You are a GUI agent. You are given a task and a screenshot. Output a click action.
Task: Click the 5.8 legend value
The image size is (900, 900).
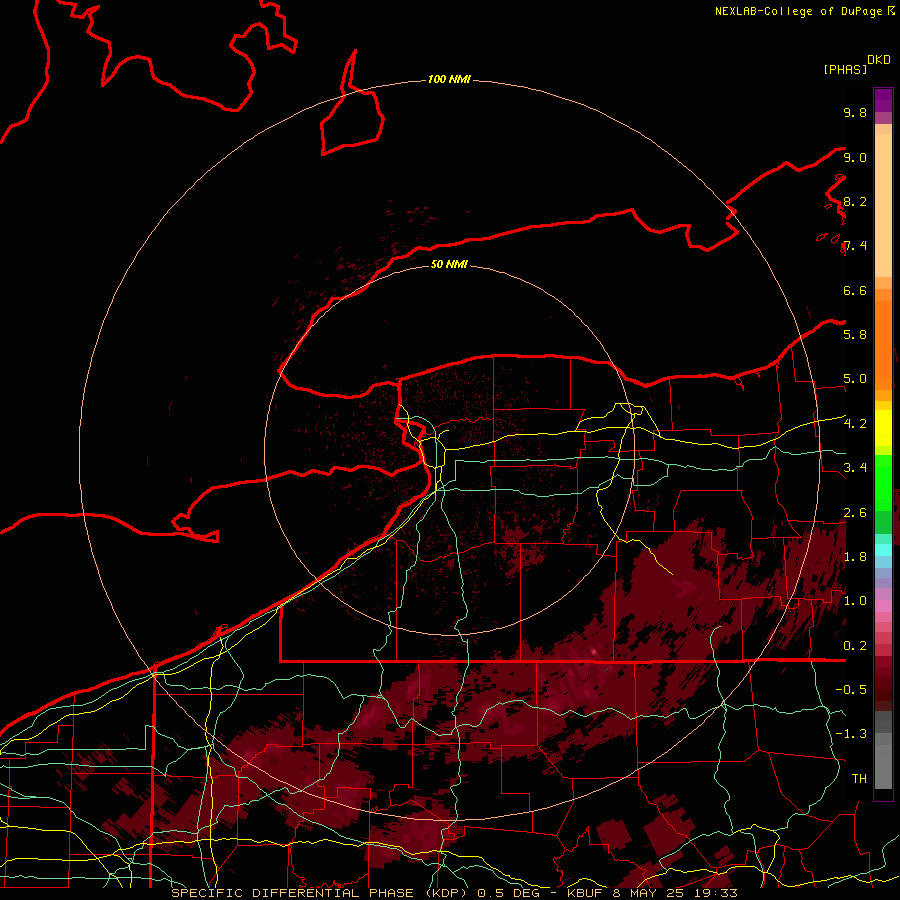(x=855, y=335)
